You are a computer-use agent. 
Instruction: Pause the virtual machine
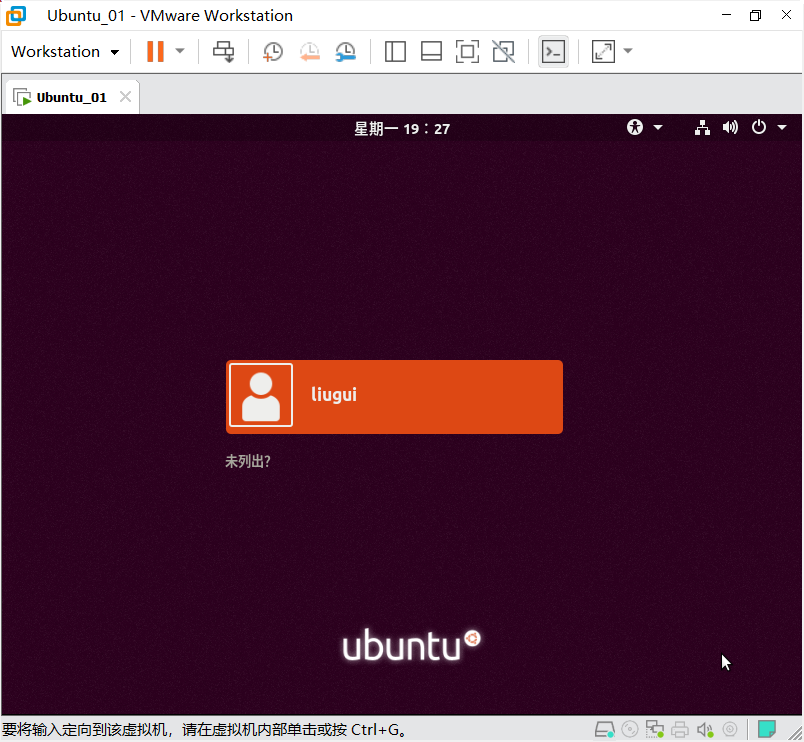155,51
